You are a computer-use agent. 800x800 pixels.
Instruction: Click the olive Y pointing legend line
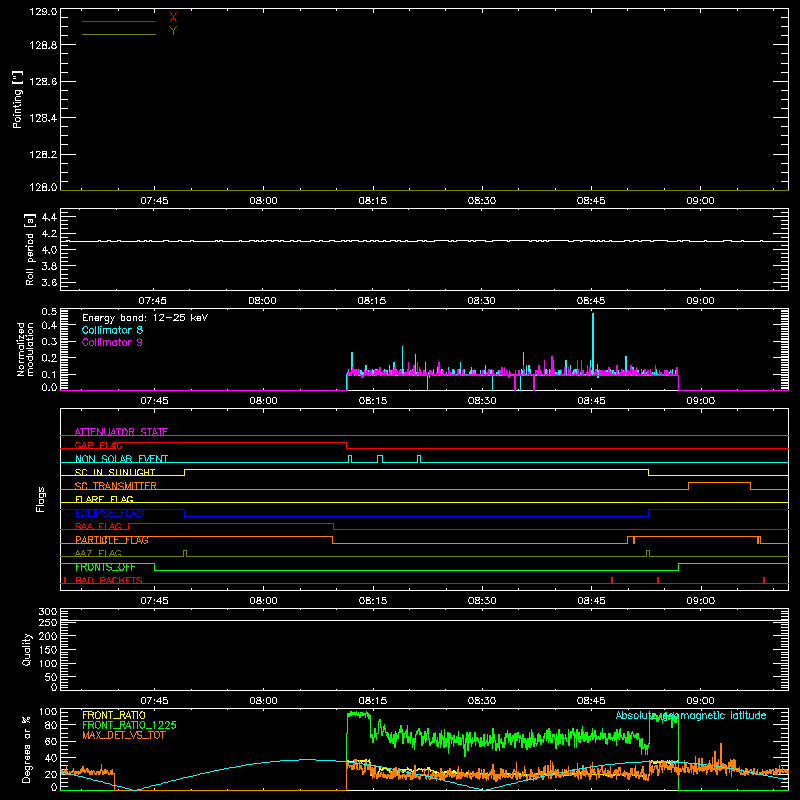(x=119, y=34)
